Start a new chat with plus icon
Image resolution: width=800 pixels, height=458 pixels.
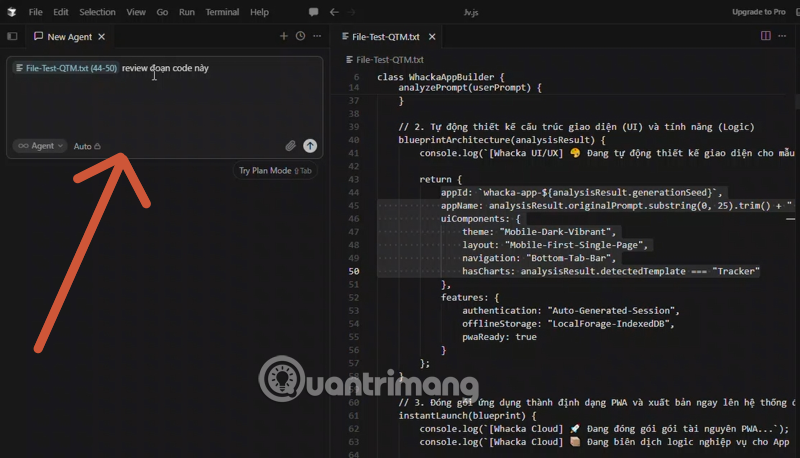tap(284, 36)
